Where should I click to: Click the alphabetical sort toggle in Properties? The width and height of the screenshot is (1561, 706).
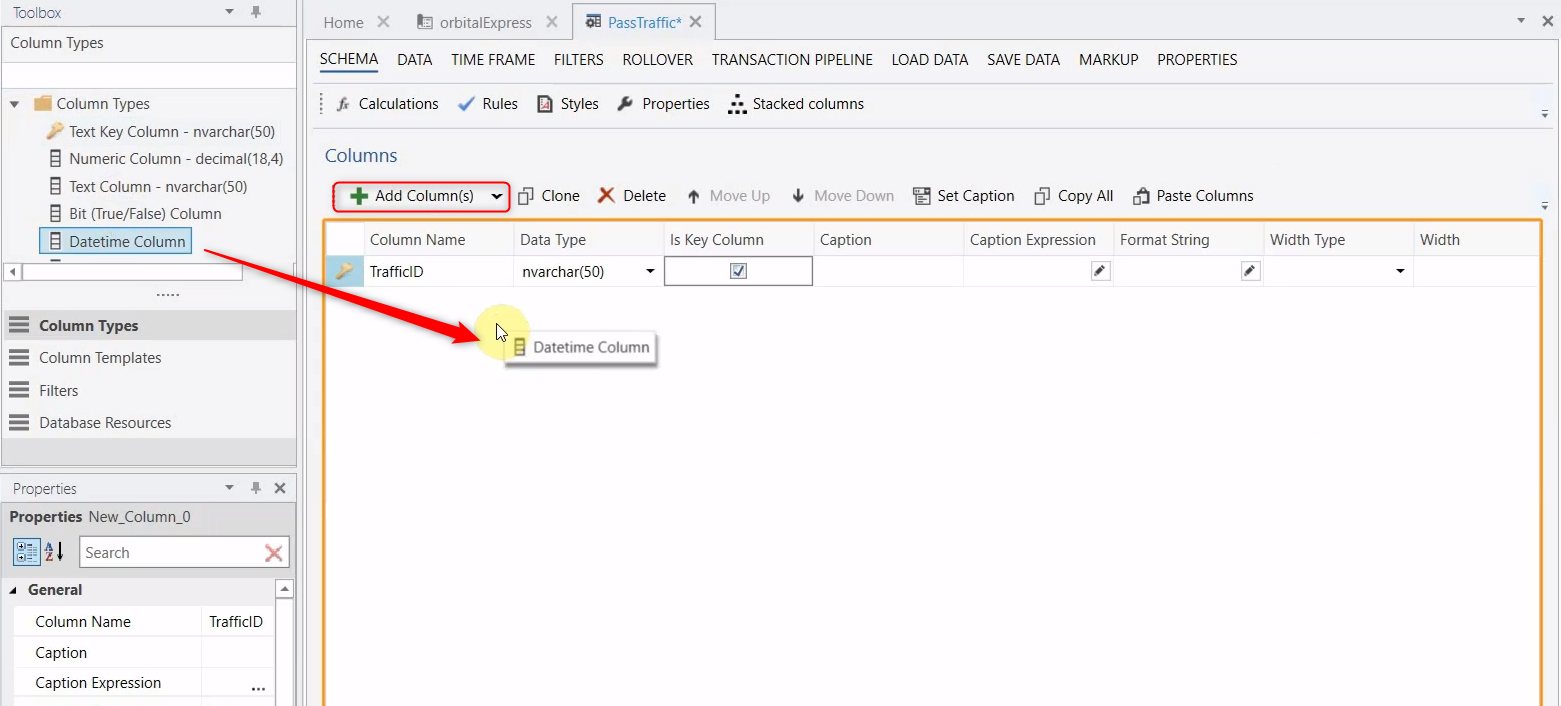(x=52, y=551)
